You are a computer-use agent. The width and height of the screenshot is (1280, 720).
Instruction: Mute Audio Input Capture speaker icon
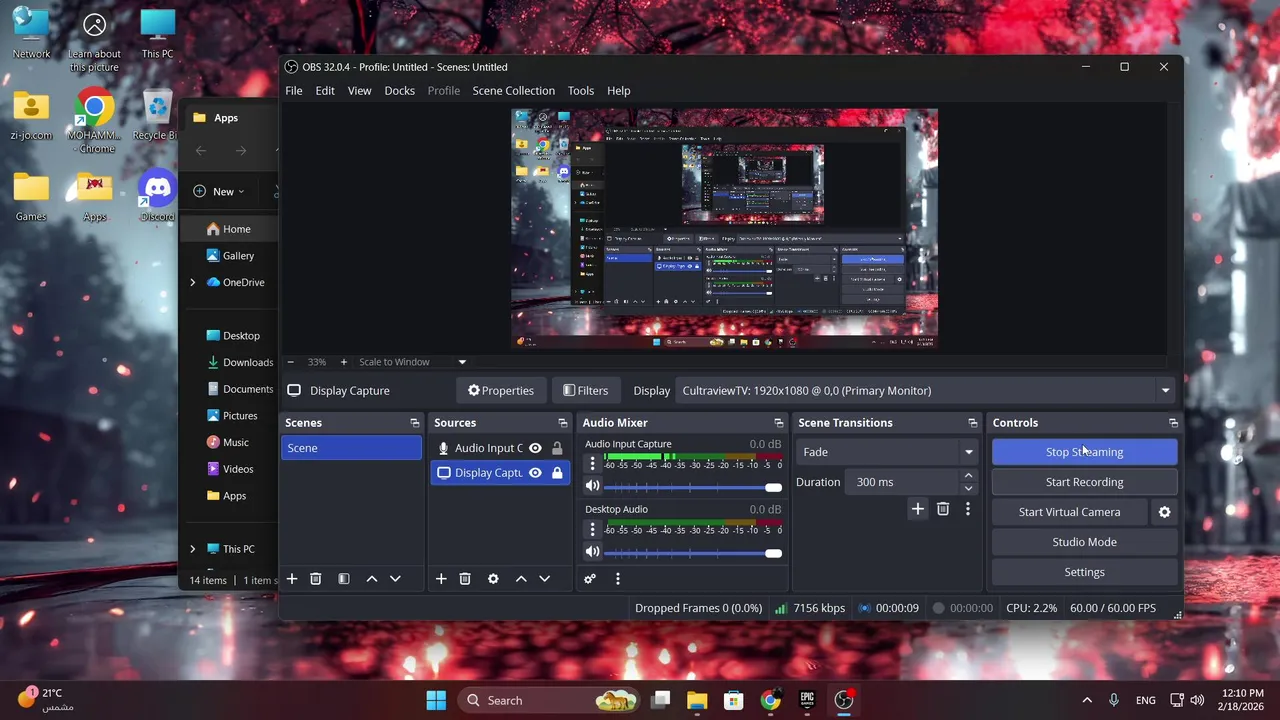point(592,486)
